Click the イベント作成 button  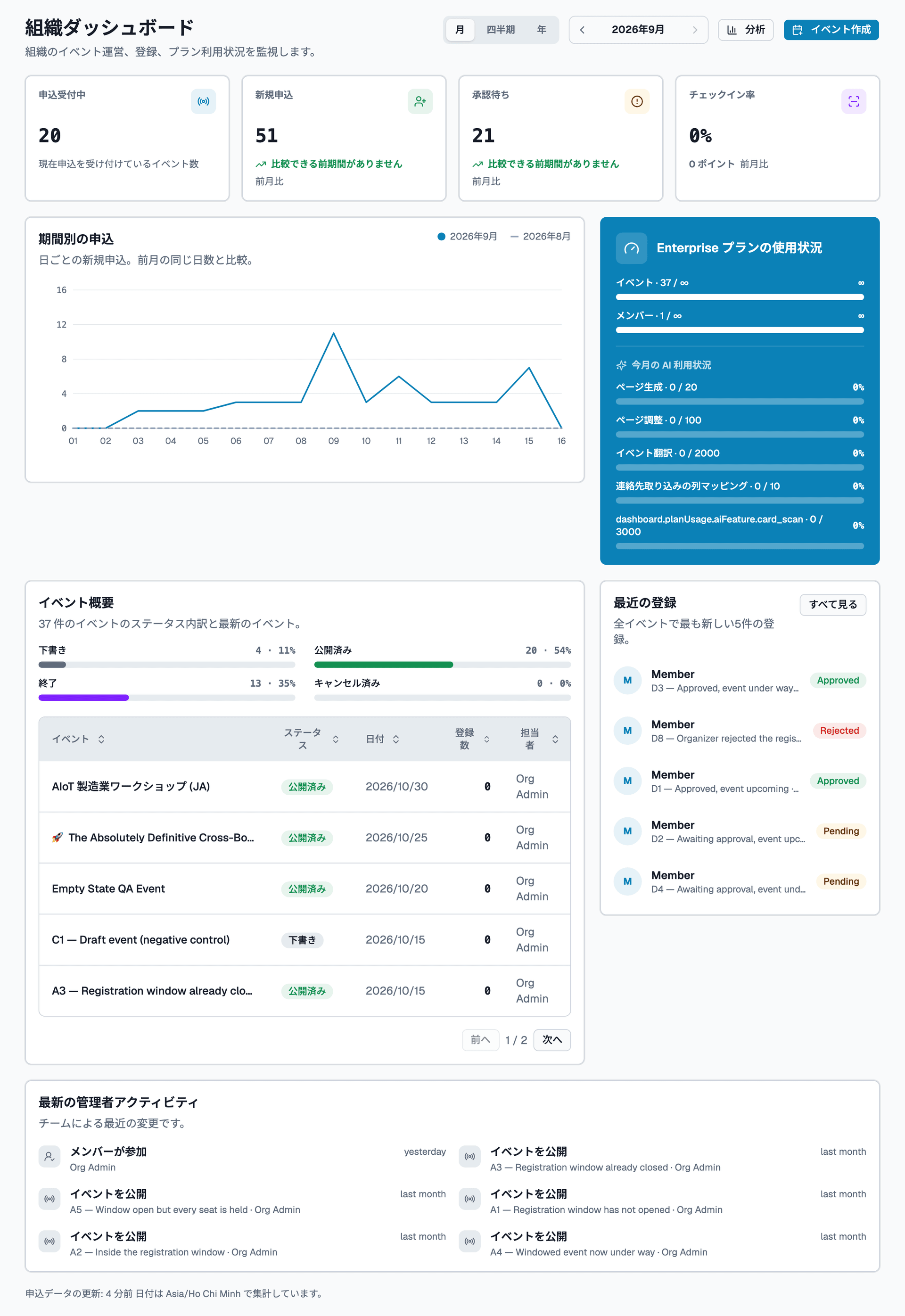click(831, 30)
